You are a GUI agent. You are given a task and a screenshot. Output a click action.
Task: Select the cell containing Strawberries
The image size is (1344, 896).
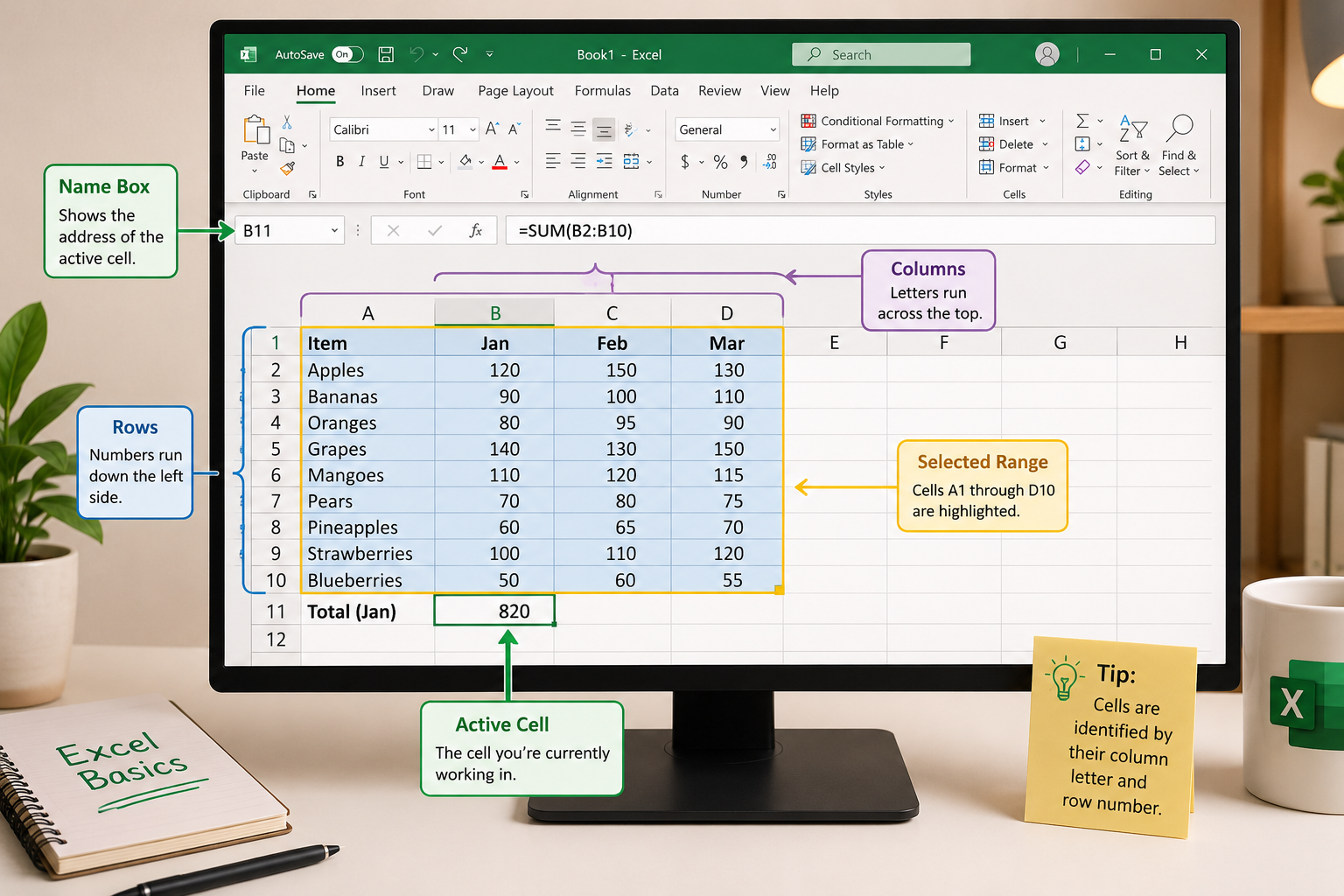point(367,553)
